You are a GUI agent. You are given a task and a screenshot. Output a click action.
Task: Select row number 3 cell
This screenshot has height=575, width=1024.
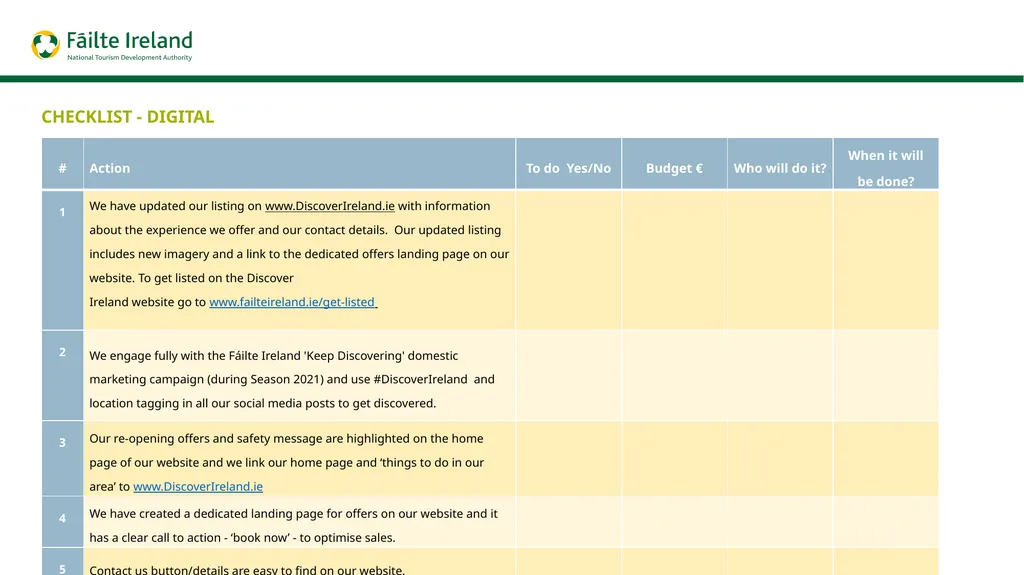[x=63, y=458]
